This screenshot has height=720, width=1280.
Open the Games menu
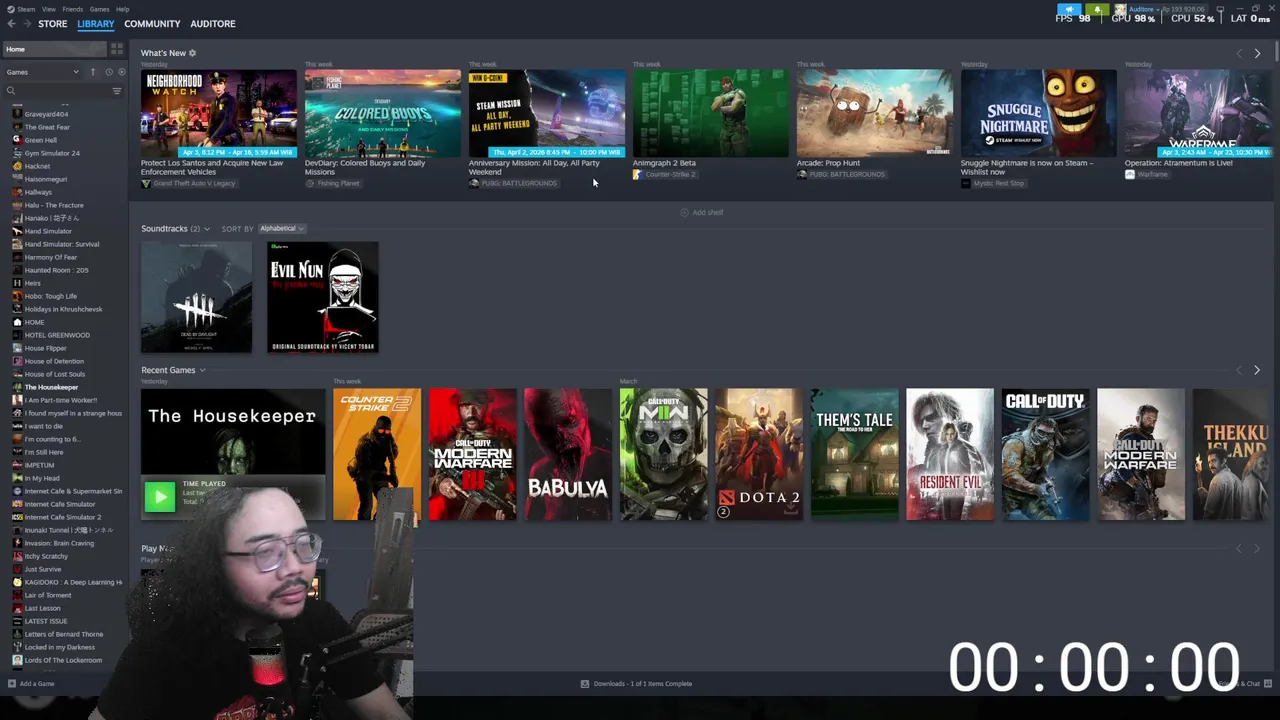tap(99, 9)
